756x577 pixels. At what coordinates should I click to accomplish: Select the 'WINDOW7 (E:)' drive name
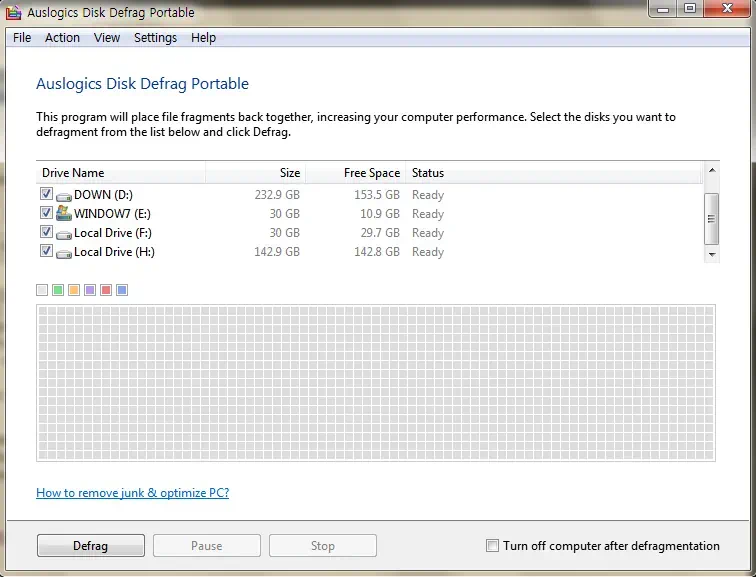coord(112,214)
